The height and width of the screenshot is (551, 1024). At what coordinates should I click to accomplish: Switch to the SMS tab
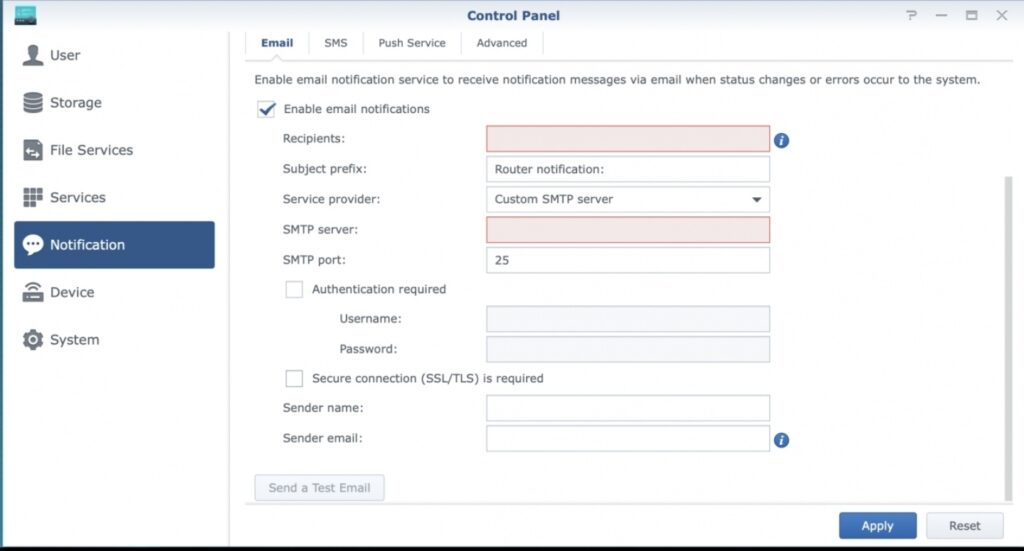click(336, 43)
